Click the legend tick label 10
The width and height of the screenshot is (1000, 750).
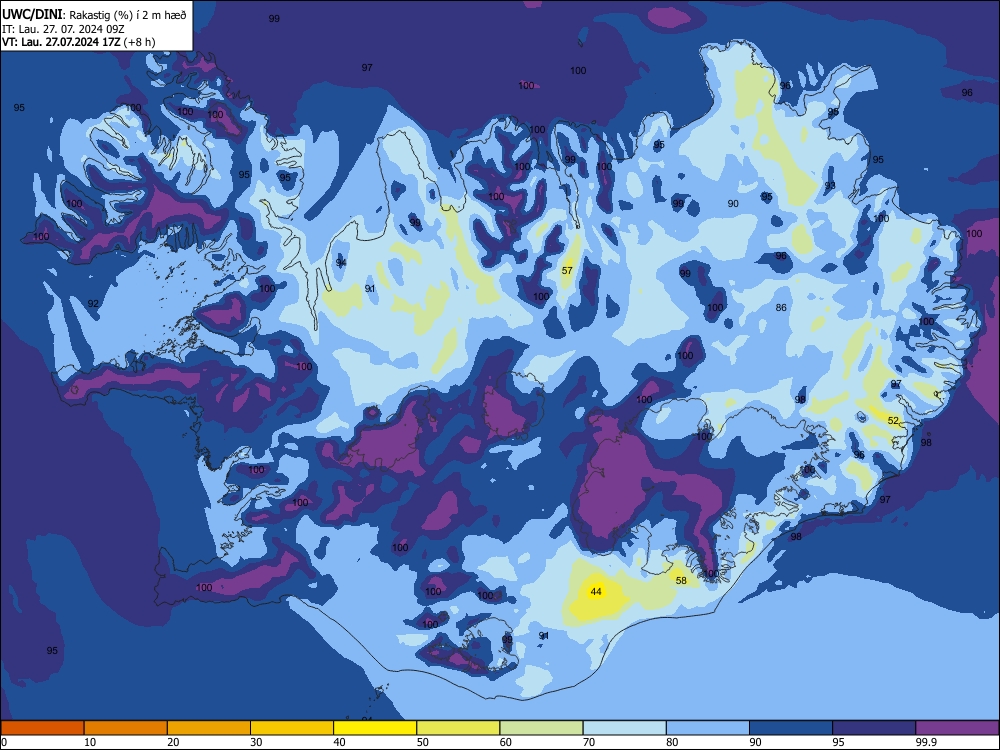(90, 742)
